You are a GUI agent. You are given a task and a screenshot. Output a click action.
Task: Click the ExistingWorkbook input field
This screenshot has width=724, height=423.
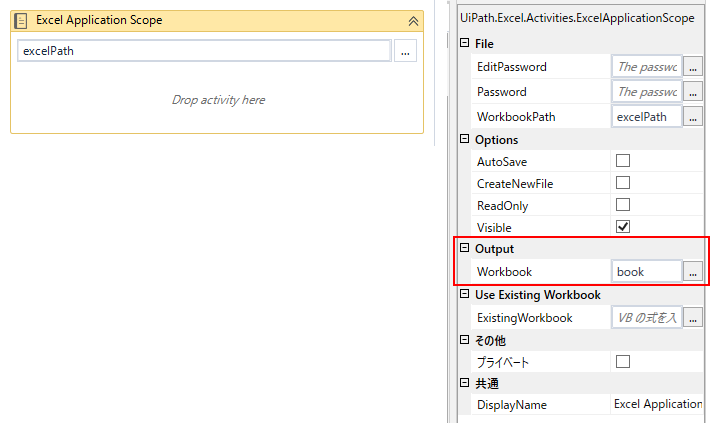tap(646, 318)
